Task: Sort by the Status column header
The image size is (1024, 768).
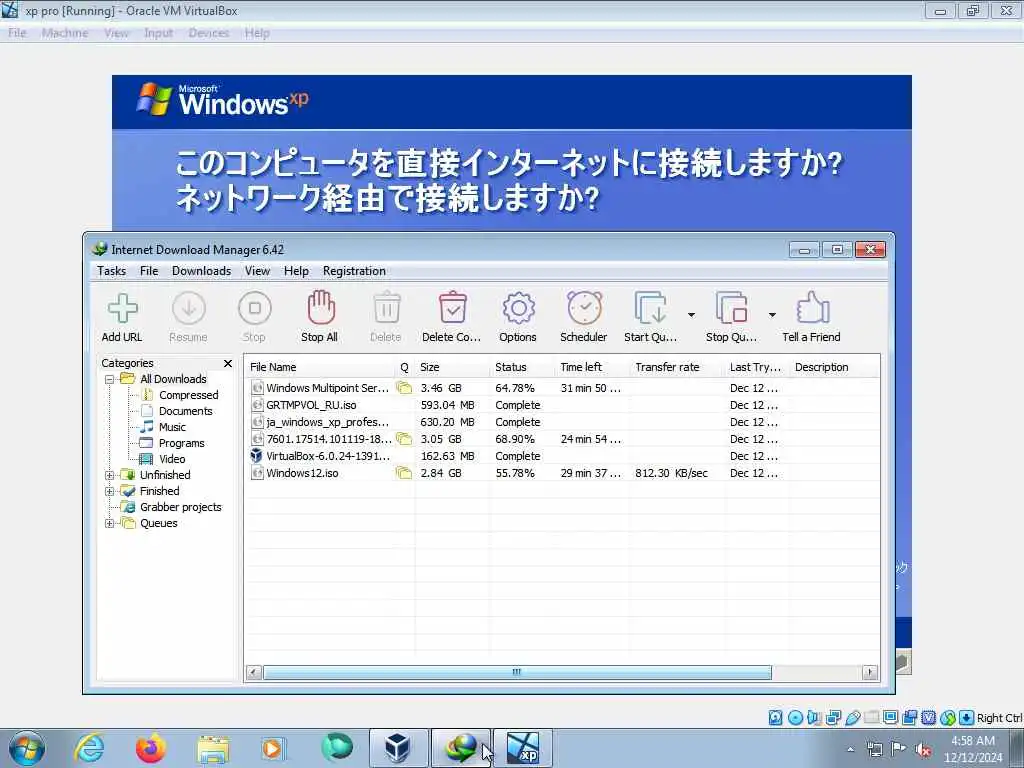Action: click(522, 367)
